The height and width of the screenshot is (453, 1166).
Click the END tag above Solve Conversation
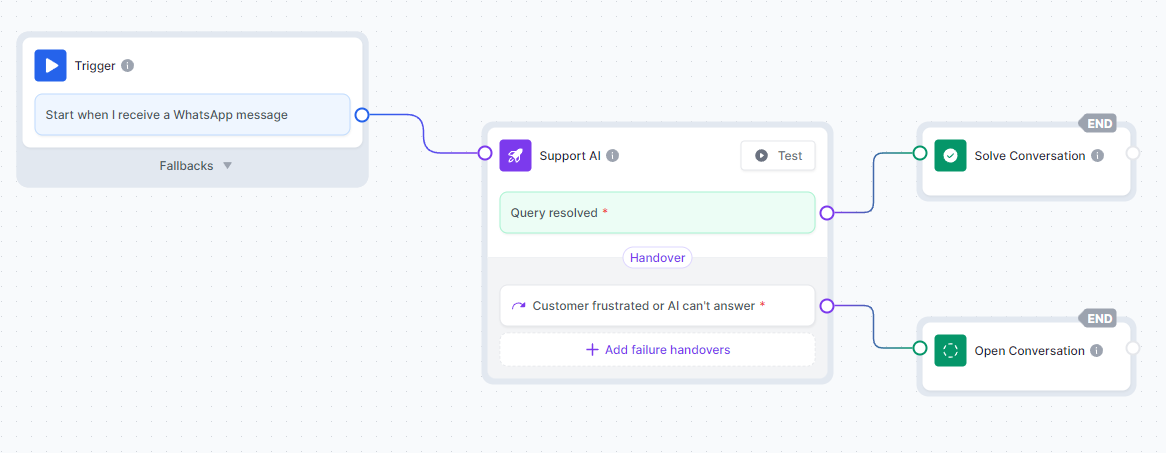[1098, 123]
